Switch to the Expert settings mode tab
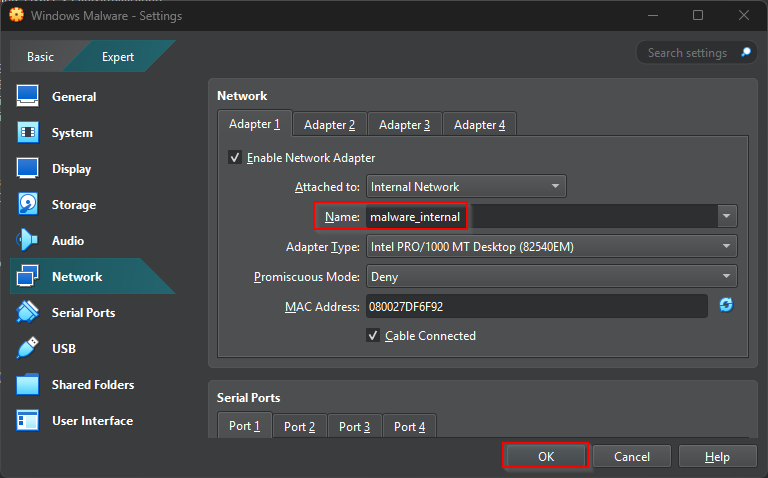Screen dimensions: 768x478 pos(118,57)
